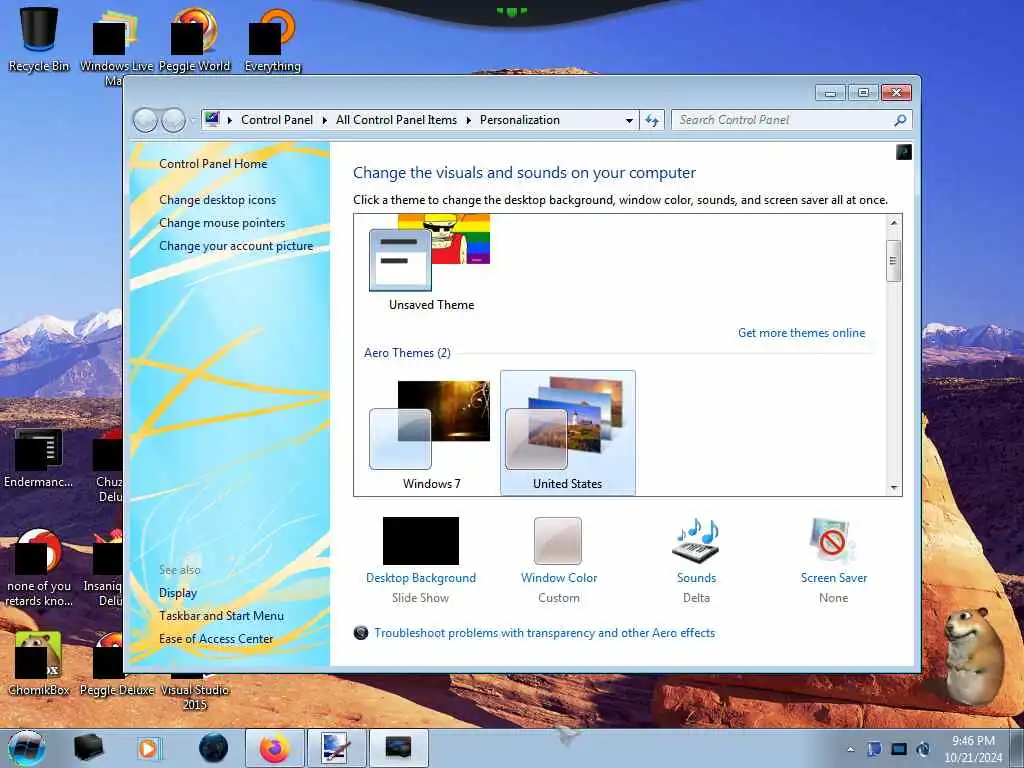
Task: Open recent pages dropdown beside Forward
Action: click(192, 120)
